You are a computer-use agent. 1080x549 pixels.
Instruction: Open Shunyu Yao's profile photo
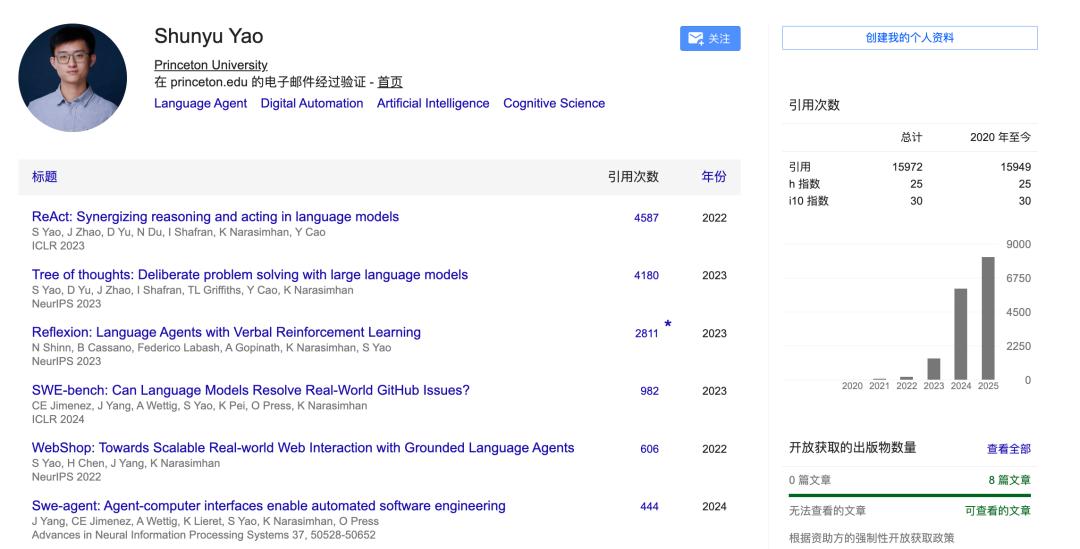click(x=73, y=78)
